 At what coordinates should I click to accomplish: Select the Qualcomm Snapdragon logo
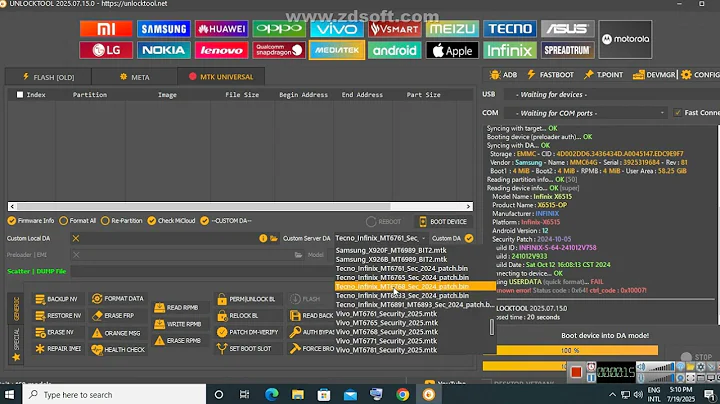tap(279, 50)
